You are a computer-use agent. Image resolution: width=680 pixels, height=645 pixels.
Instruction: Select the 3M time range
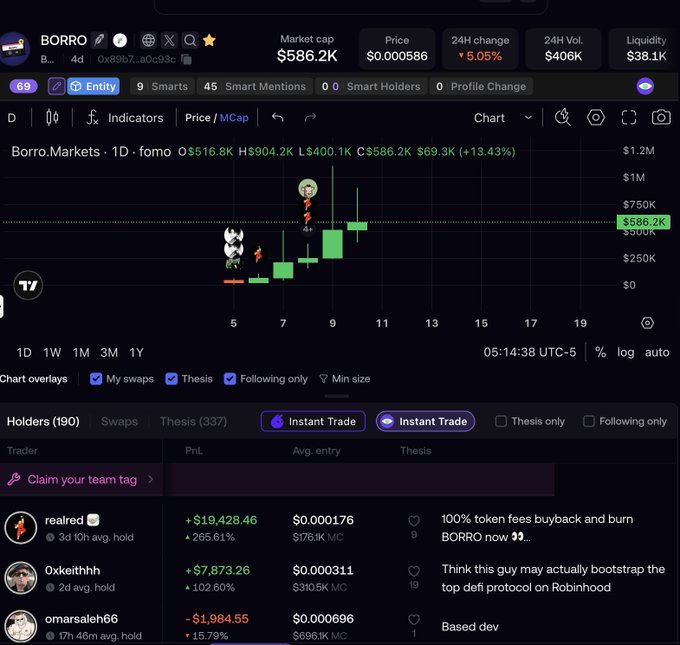tap(109, 353)
